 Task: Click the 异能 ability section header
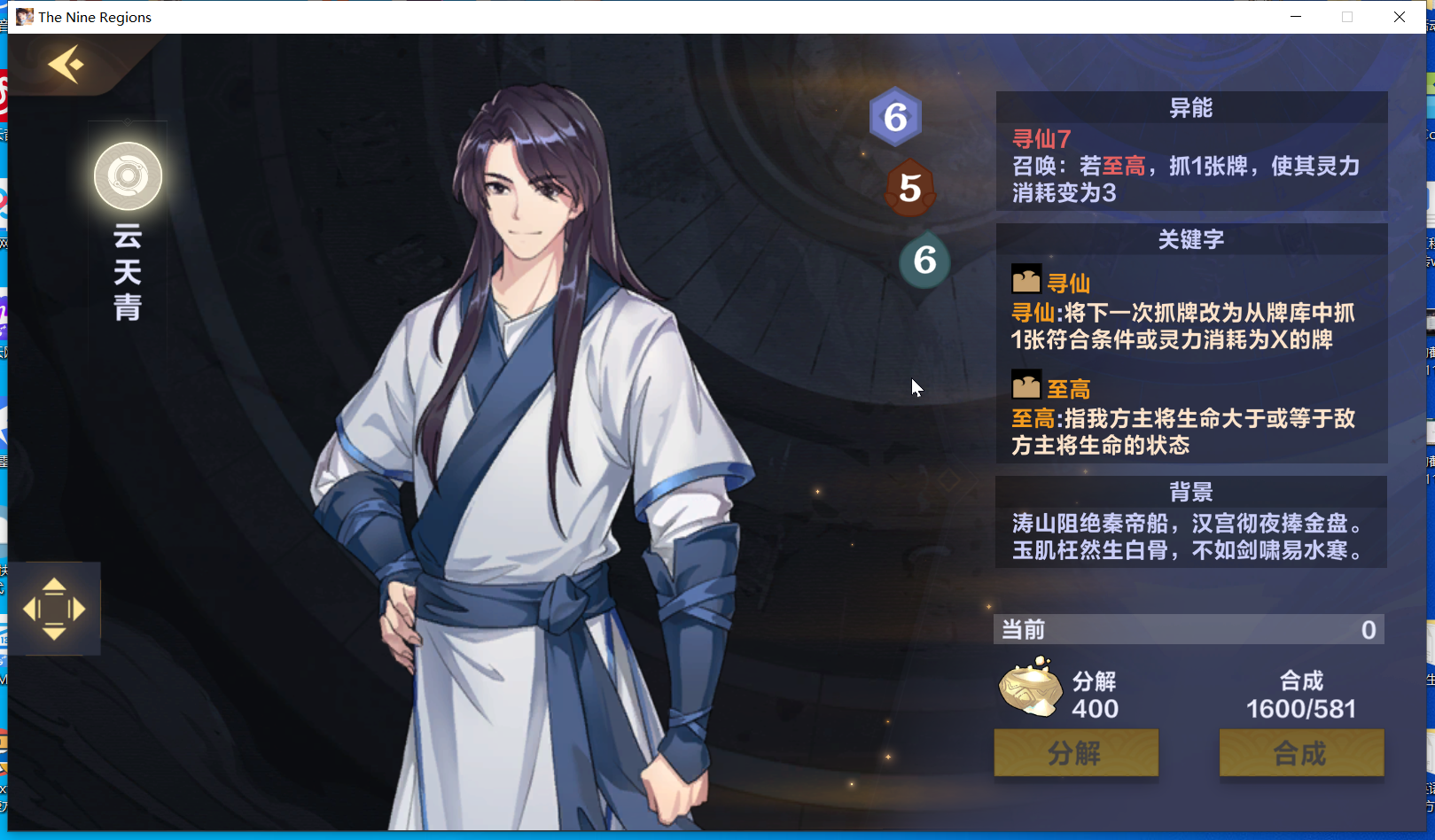(x=1191, y=108)
